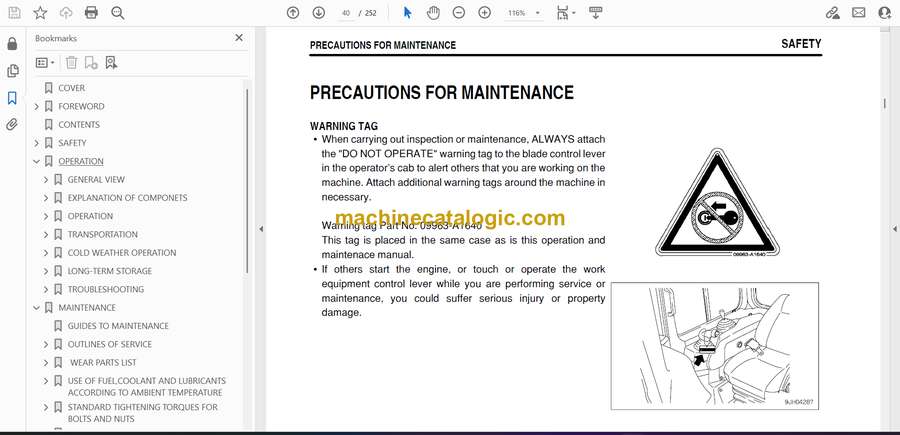The height and width of the screenshot is (435, 900).
Task: Activate the Hand pan tool
Action: [x=433, y=13]
